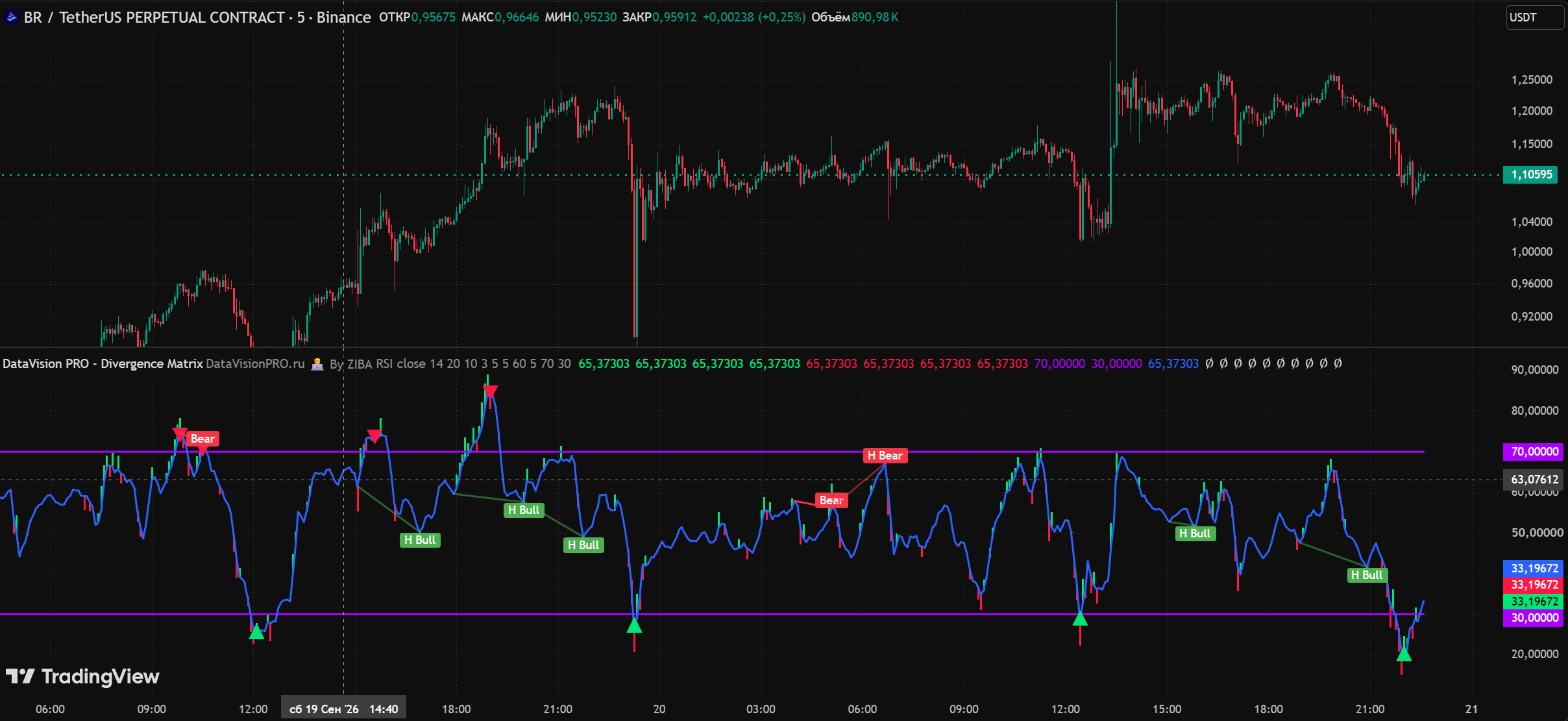Click the МИН low value 0,95230
Screen dimensions: 1568x721
(594, 18)
